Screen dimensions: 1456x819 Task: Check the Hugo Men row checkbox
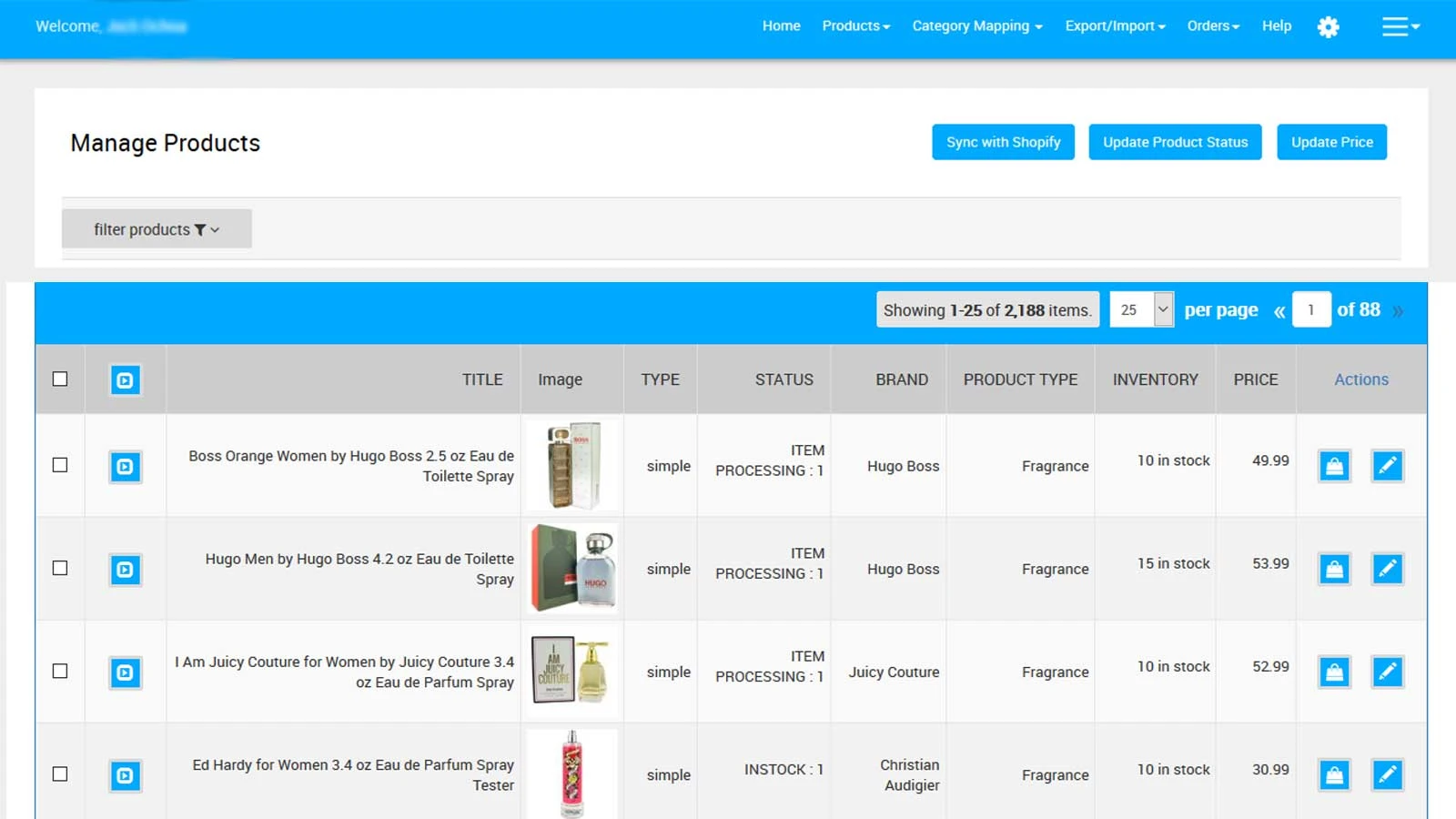pos(60,568)
